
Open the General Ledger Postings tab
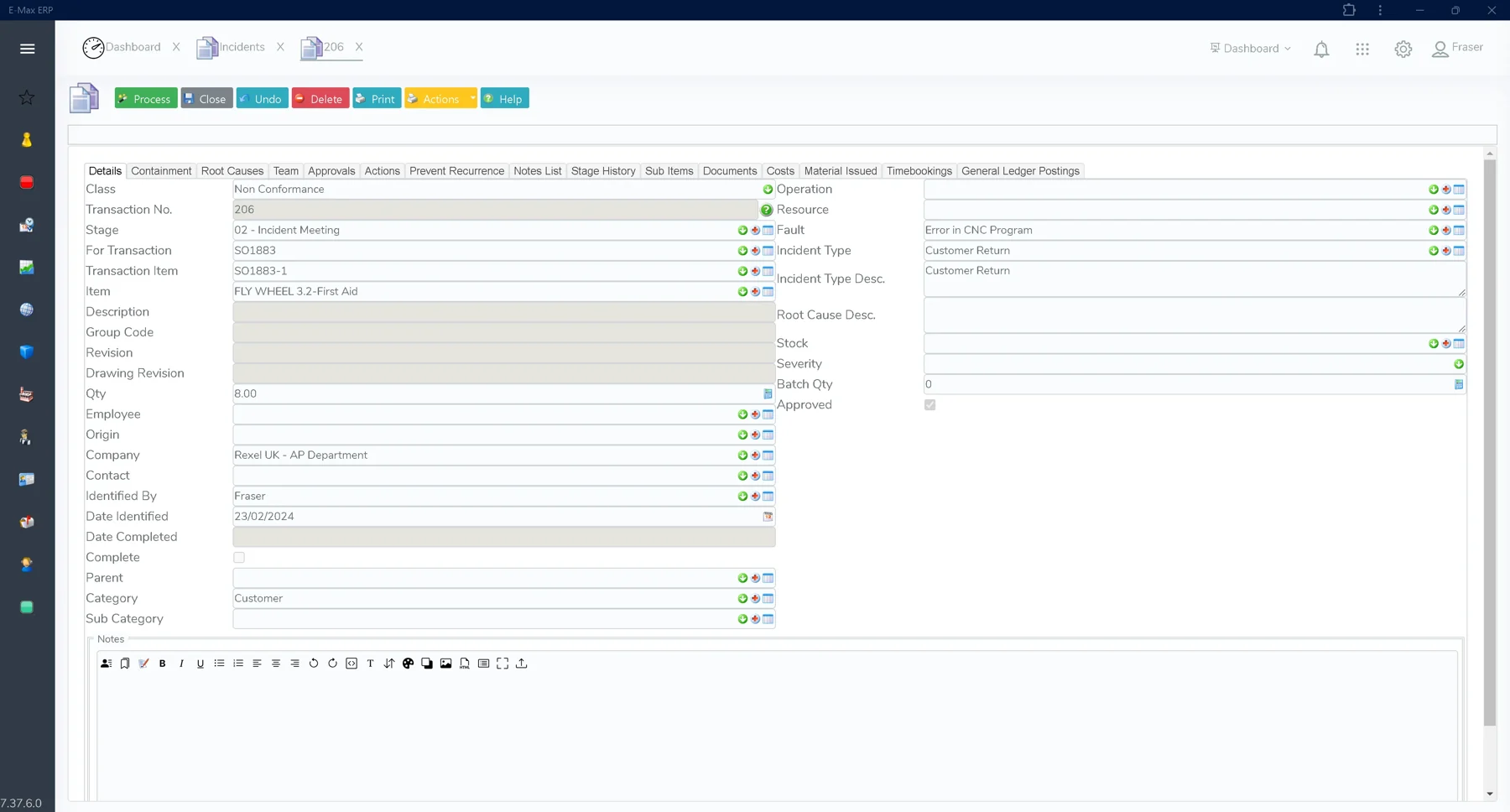(1020, 171)
